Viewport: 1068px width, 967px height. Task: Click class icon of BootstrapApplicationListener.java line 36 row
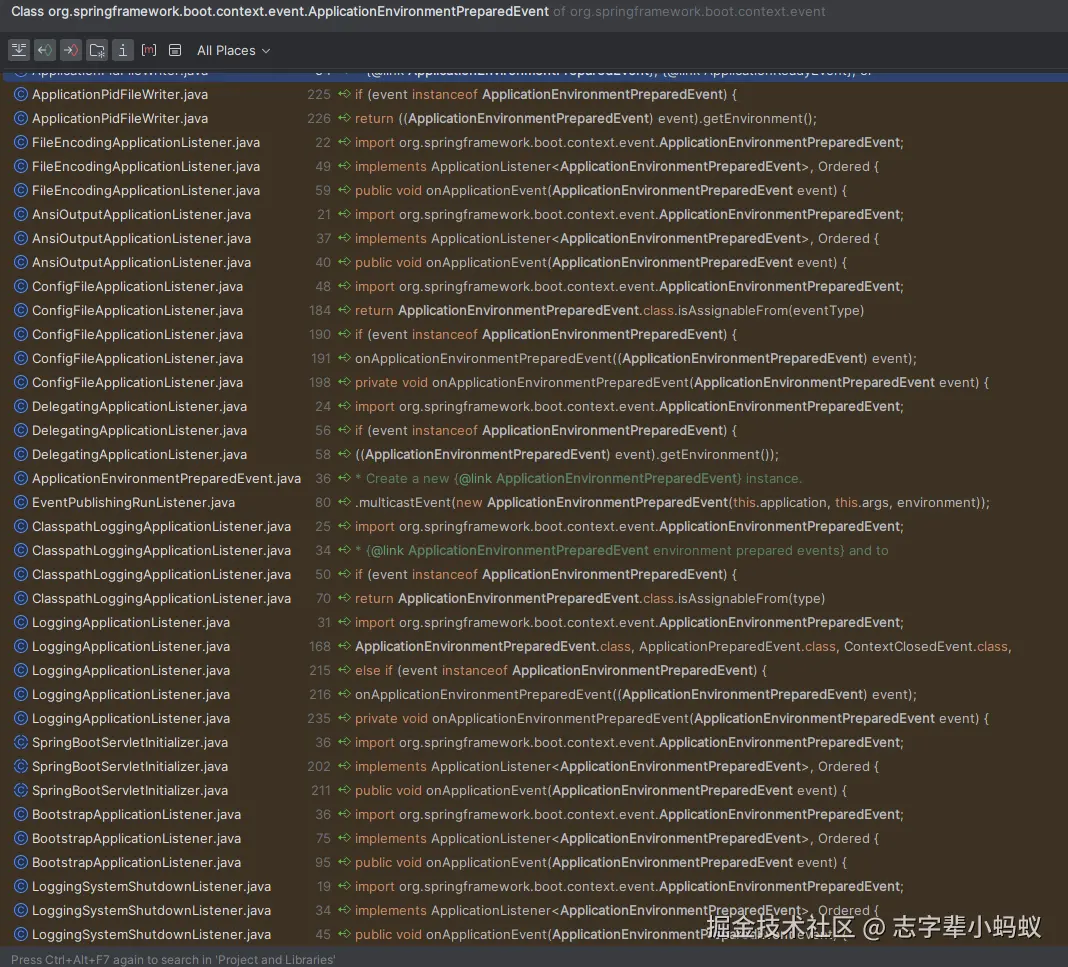click(x=21, y=814)
